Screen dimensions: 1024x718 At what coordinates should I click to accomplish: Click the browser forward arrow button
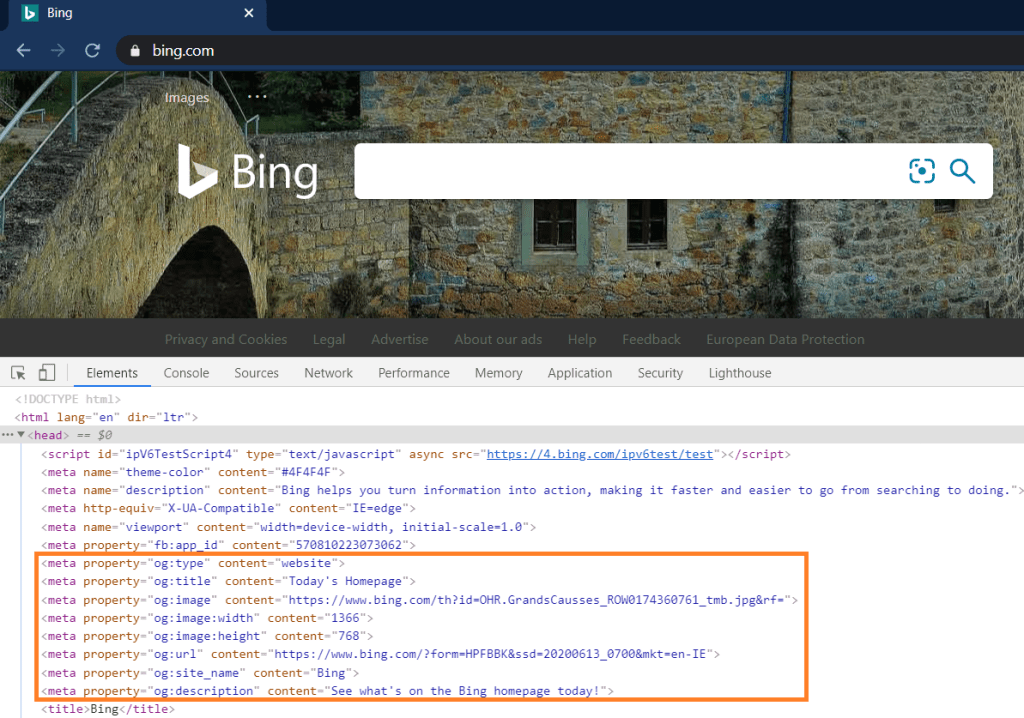click(58, 50)
